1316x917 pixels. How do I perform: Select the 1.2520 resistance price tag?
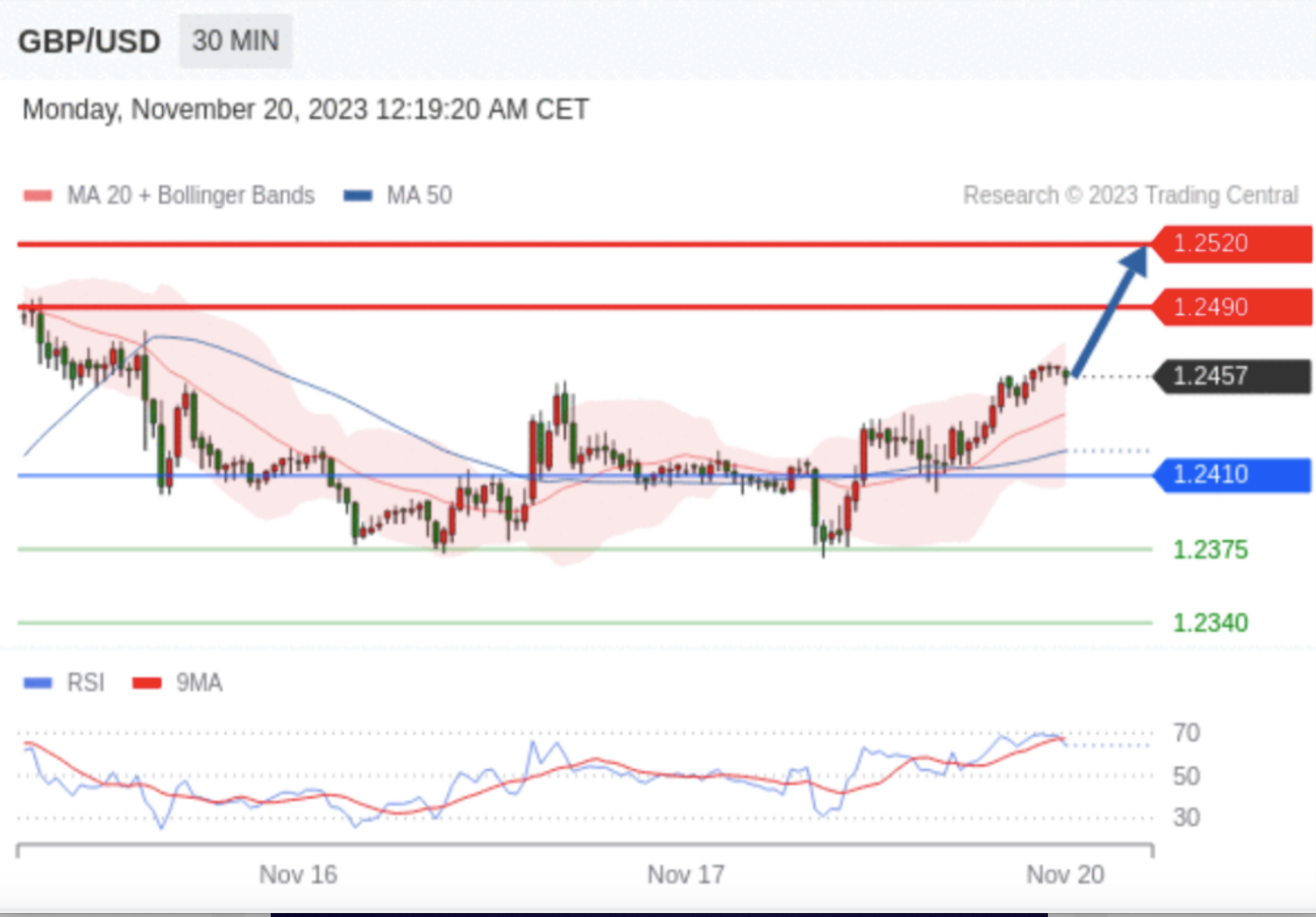(1232, 243)
